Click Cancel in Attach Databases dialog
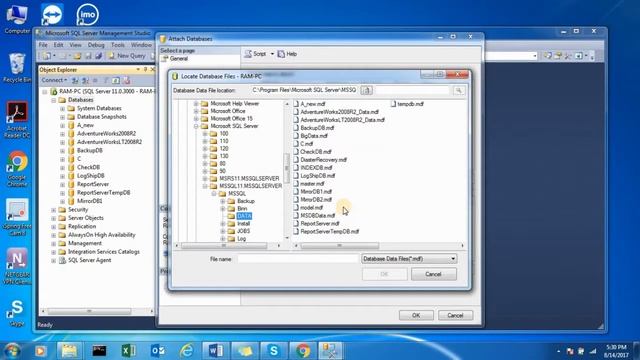640x360 pixels. pyautogui.click(x=455, y=316)
